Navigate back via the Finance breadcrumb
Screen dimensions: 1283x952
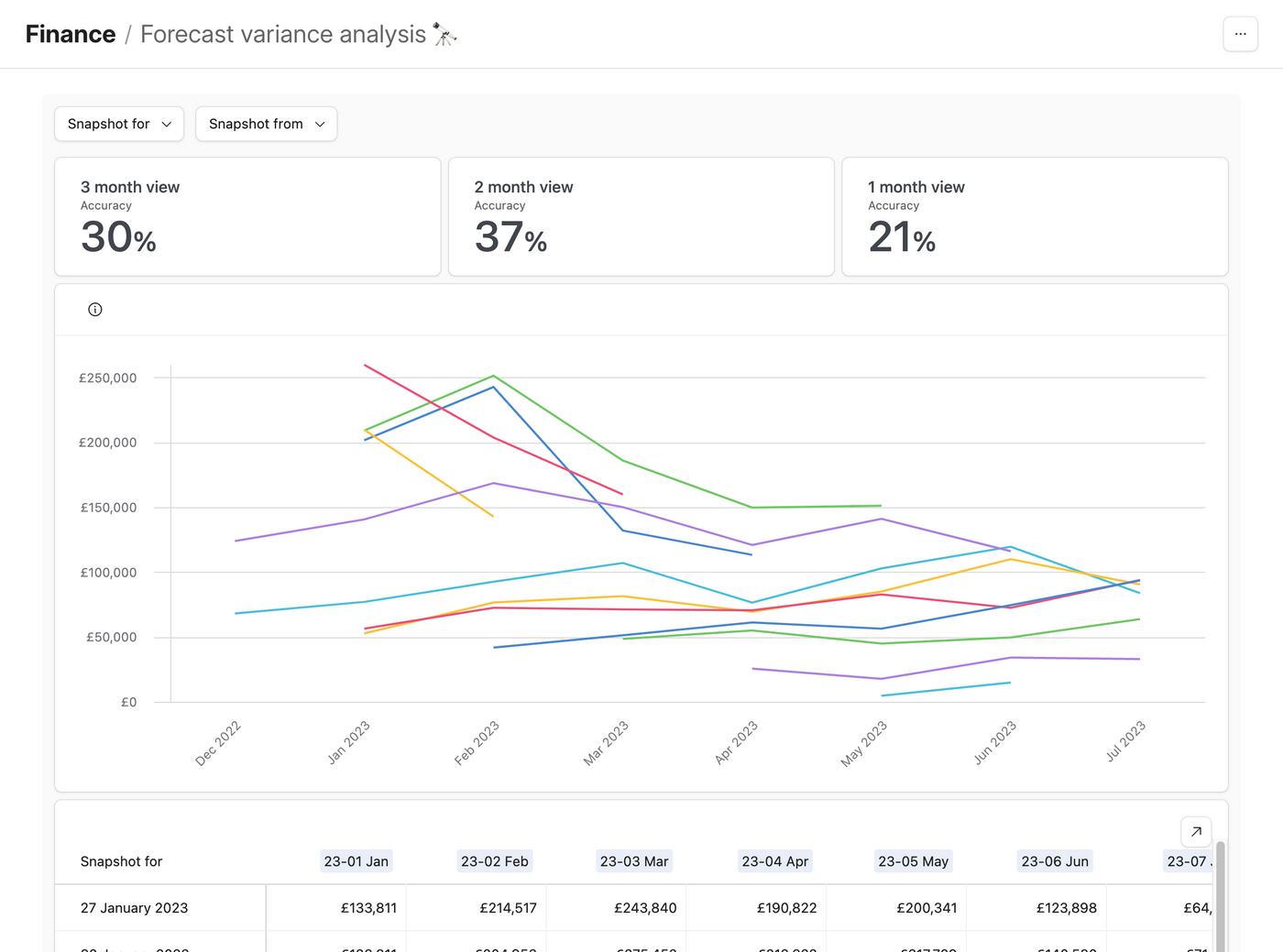click(70, 34)
